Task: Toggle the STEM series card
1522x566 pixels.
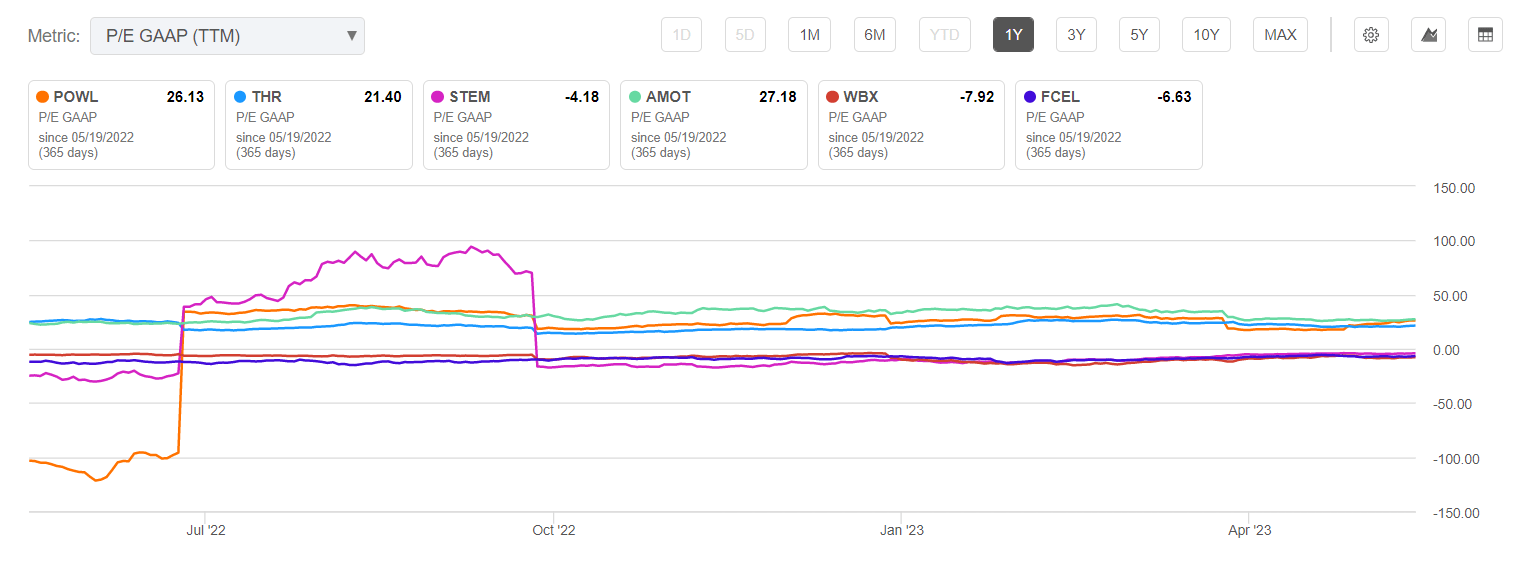Action: coord(516,125)
